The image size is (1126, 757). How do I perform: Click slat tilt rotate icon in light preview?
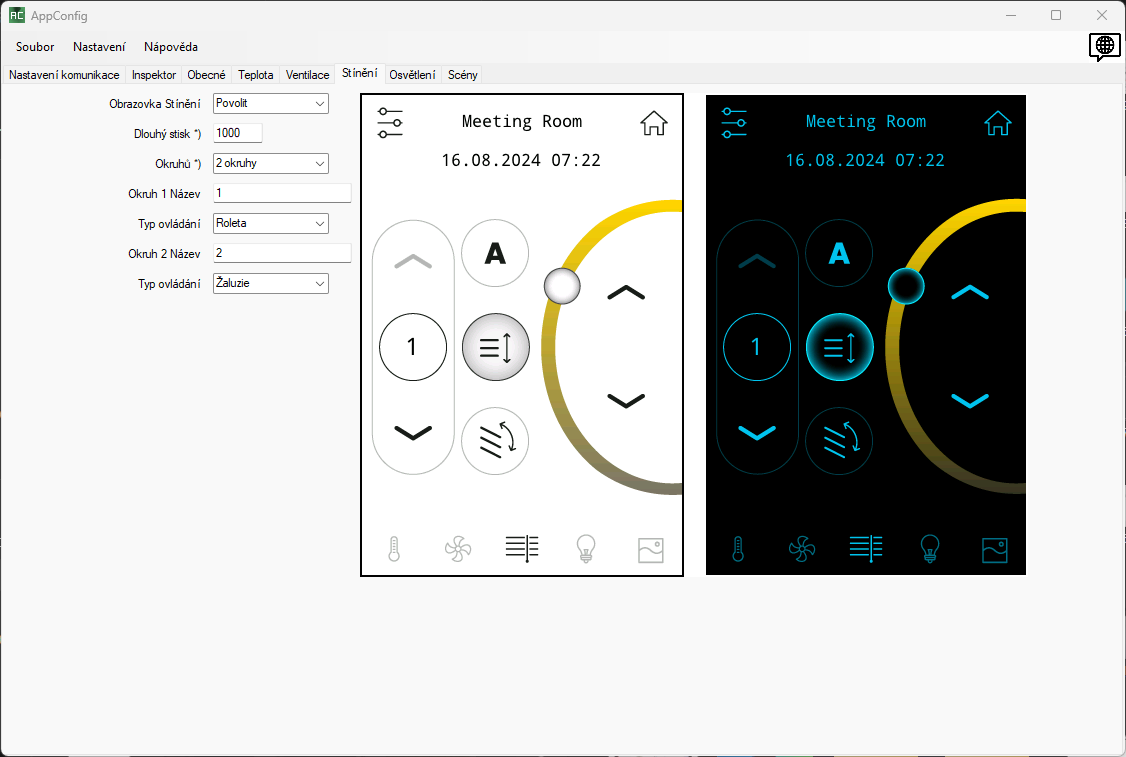click(x=495, y=441)
